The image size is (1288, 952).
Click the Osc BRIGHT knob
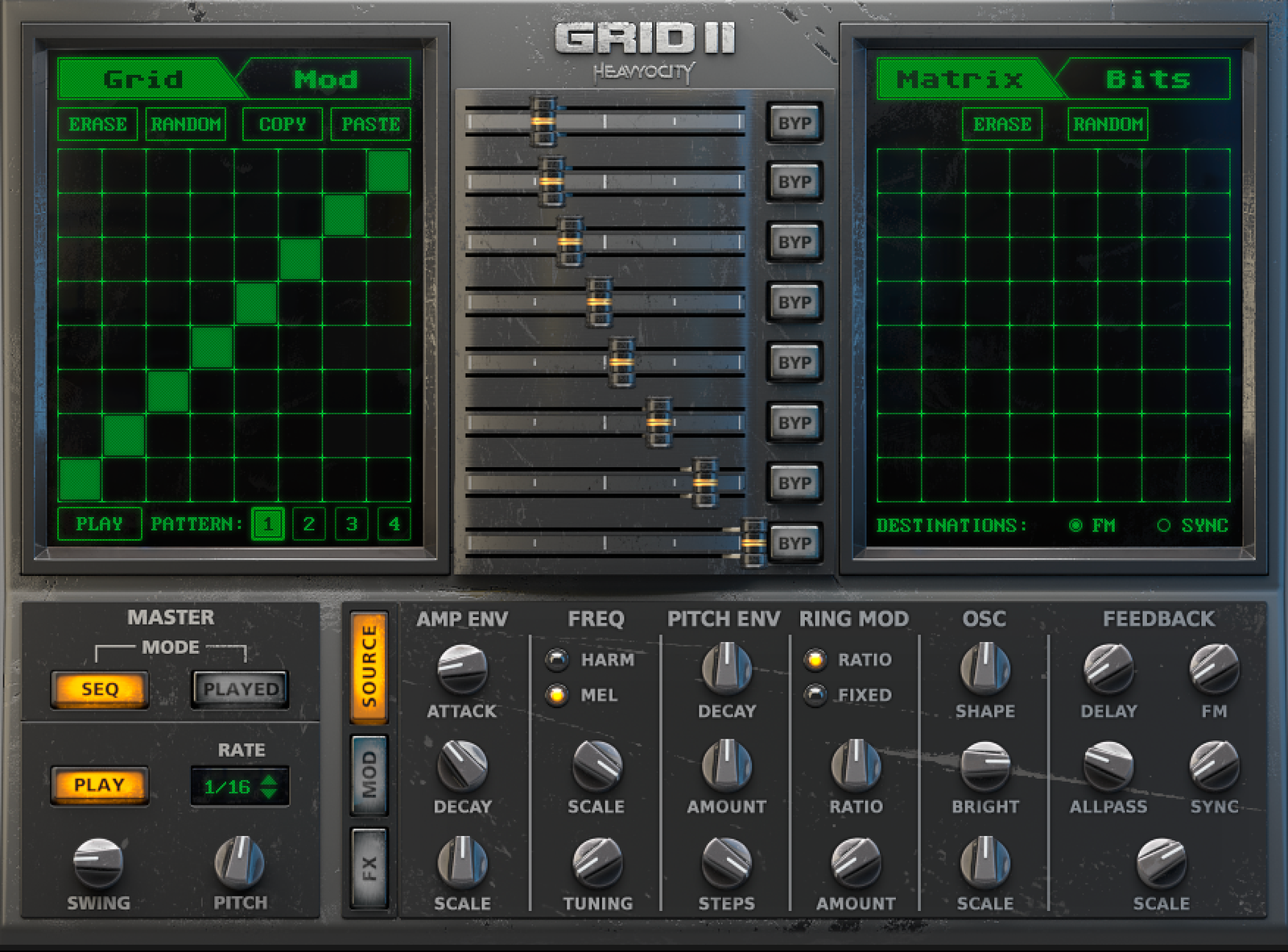(985, 765)
